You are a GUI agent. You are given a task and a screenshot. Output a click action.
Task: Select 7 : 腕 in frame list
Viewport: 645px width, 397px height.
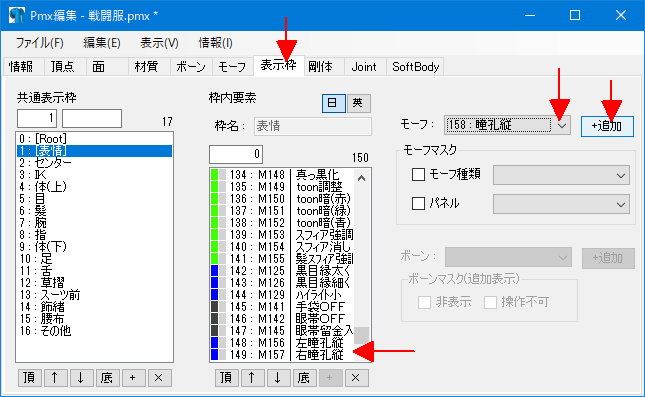[x=94, y=223]
